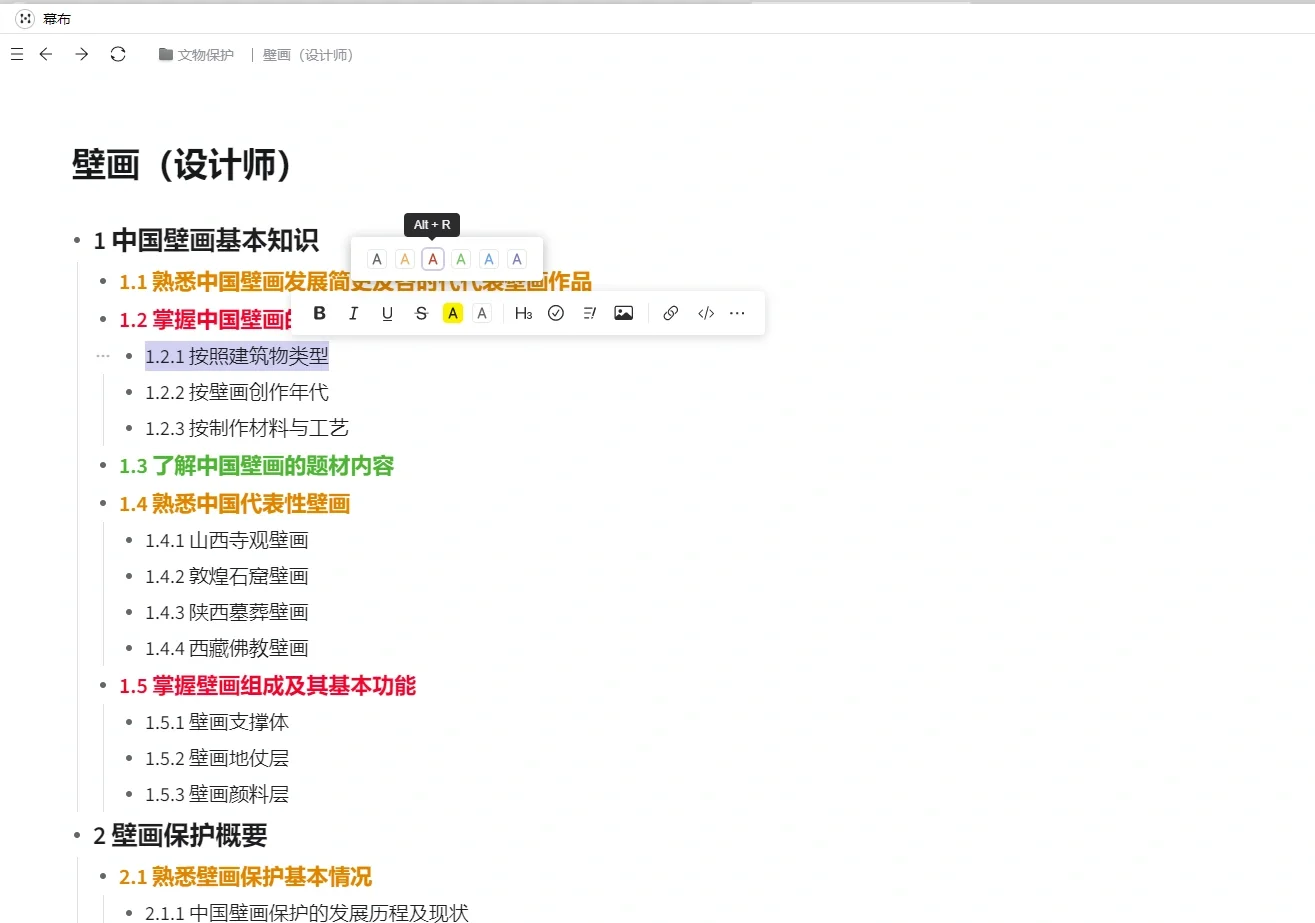Insert an image into the note
This screenshot has width=1315, height=923.
pos(623,313)
